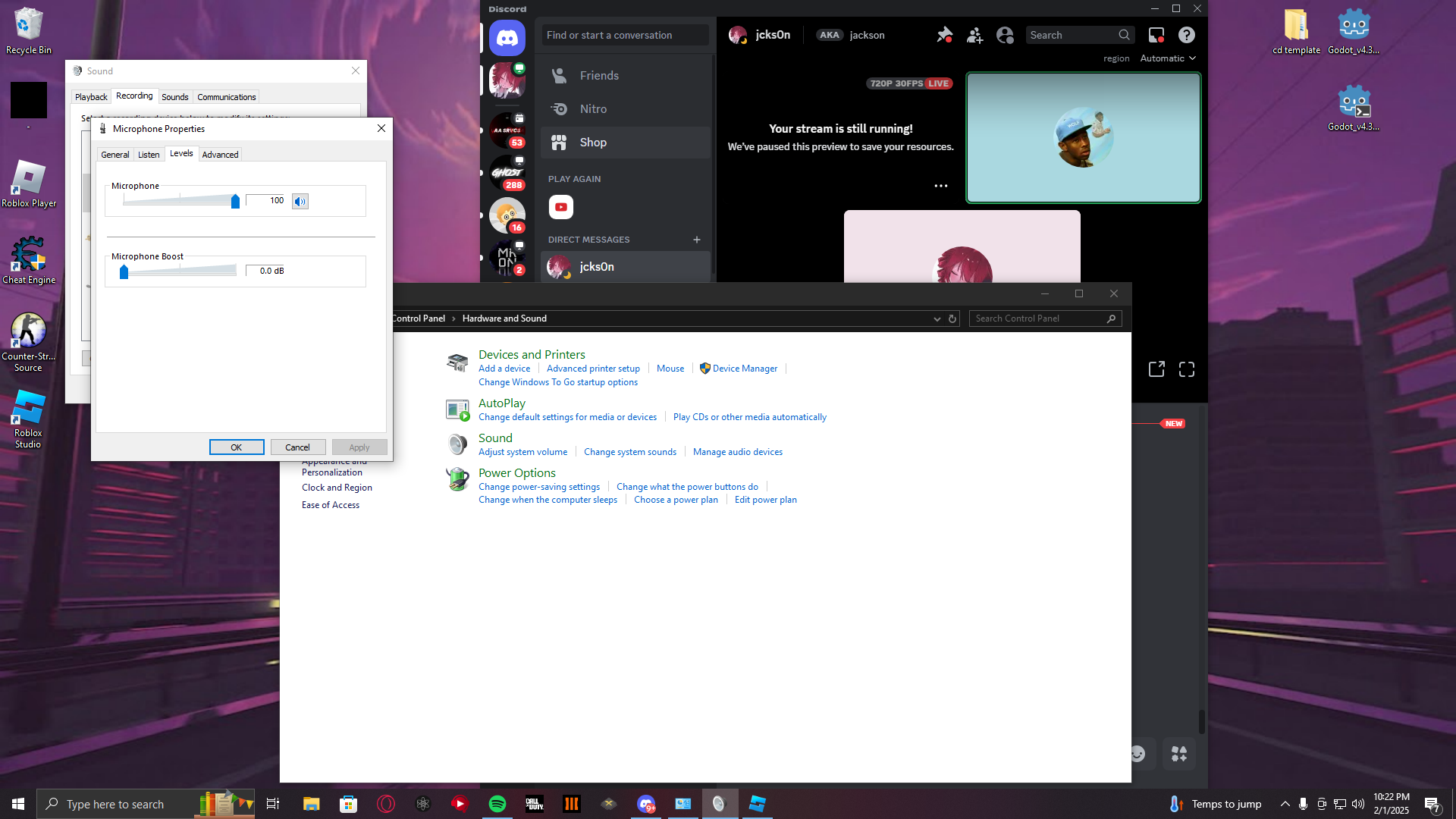Viewport: 1456px width, 819px height.
Task: Expand the region Automatic dropdown
Action: point(1168,58)
